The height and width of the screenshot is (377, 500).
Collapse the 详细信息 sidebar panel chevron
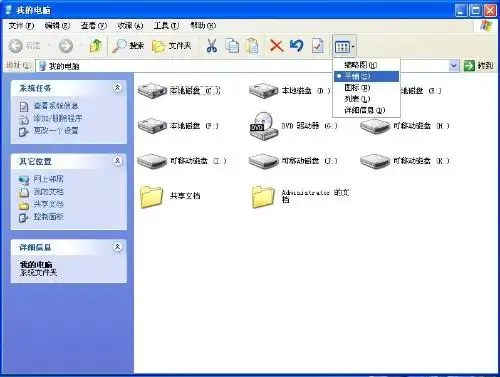[x=117, y=247]
